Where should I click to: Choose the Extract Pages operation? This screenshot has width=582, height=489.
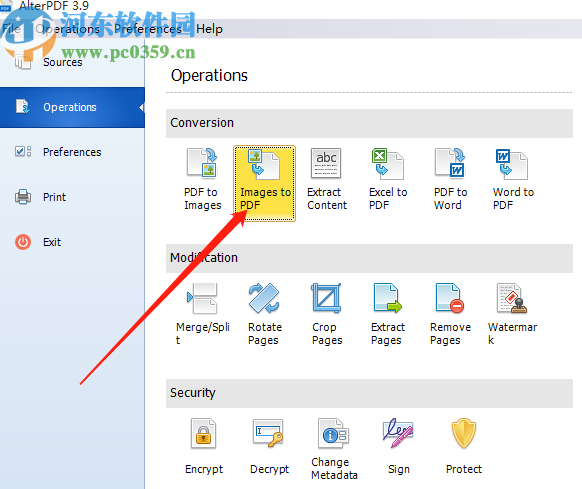pyautogui.click(x=388, y=314)
